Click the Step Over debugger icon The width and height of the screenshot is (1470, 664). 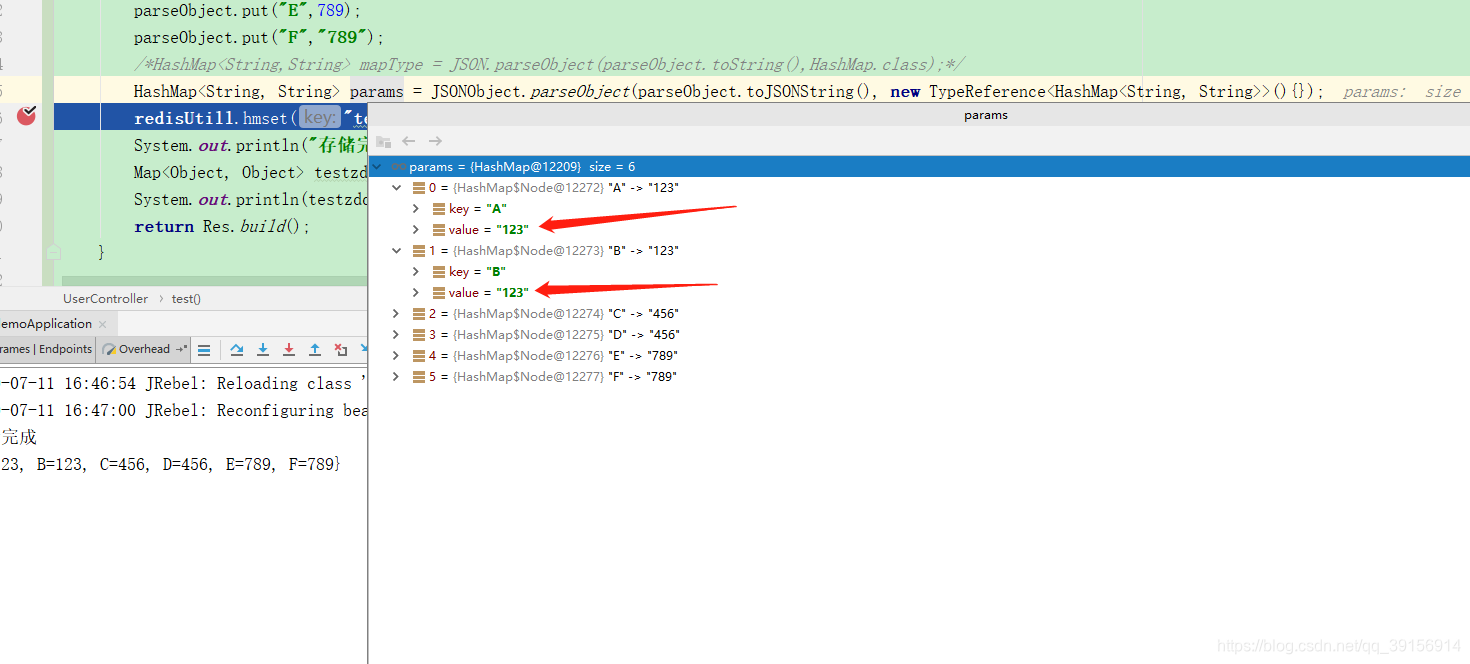(237, 350)
